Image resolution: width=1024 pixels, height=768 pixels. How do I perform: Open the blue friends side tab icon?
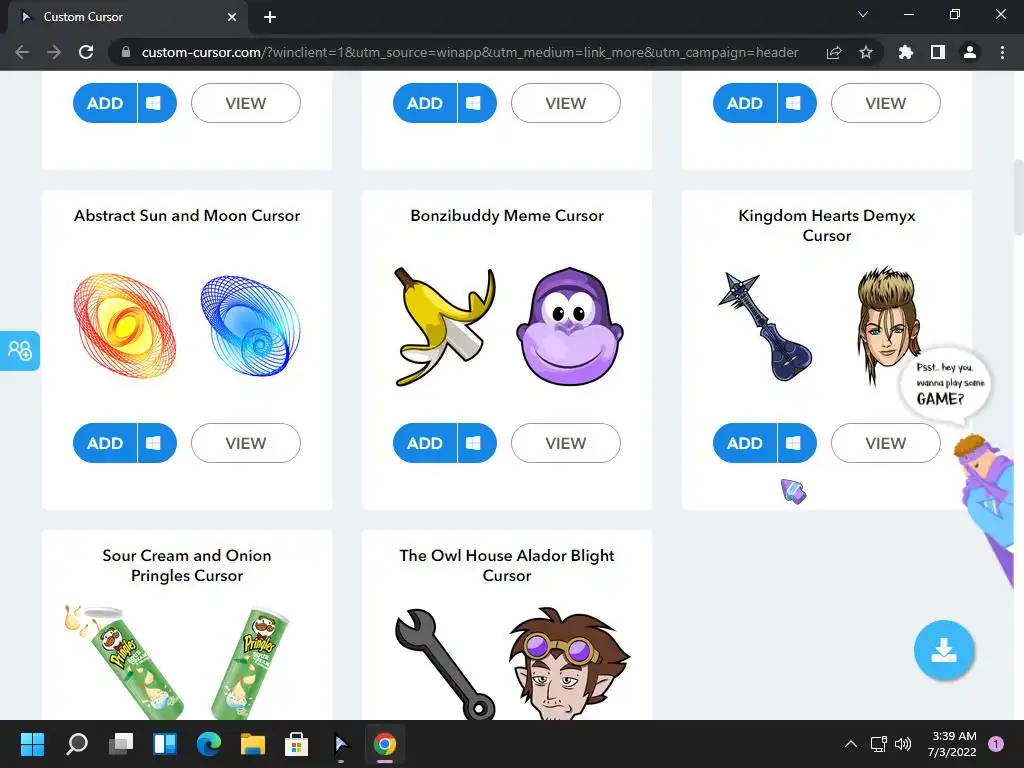tap(20, 351)
